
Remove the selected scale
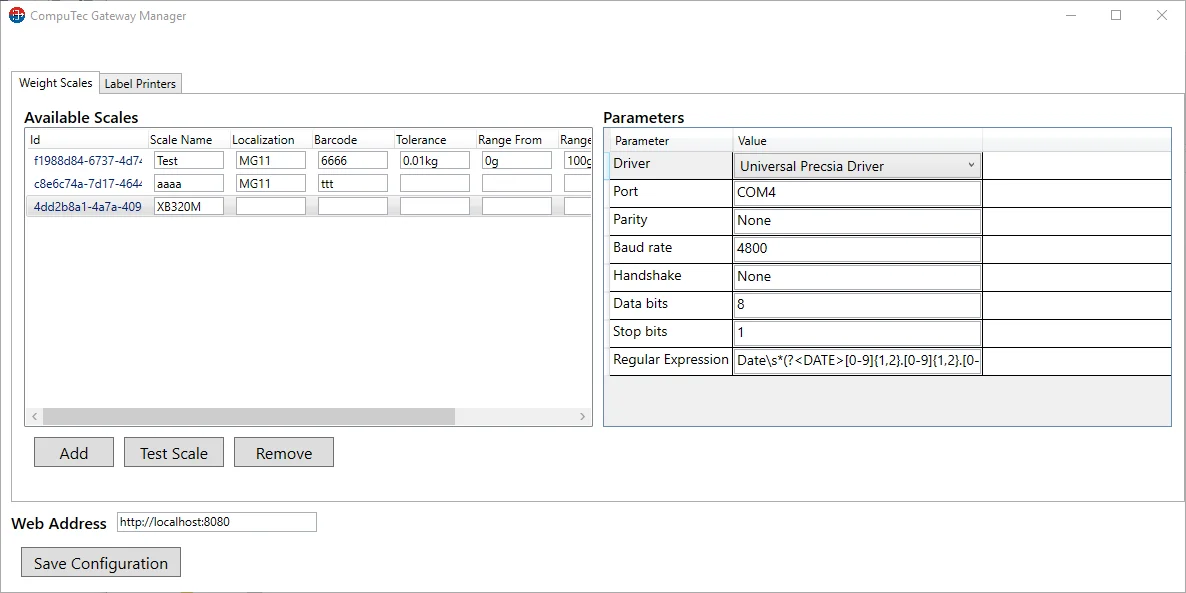(x=284, y=453)
